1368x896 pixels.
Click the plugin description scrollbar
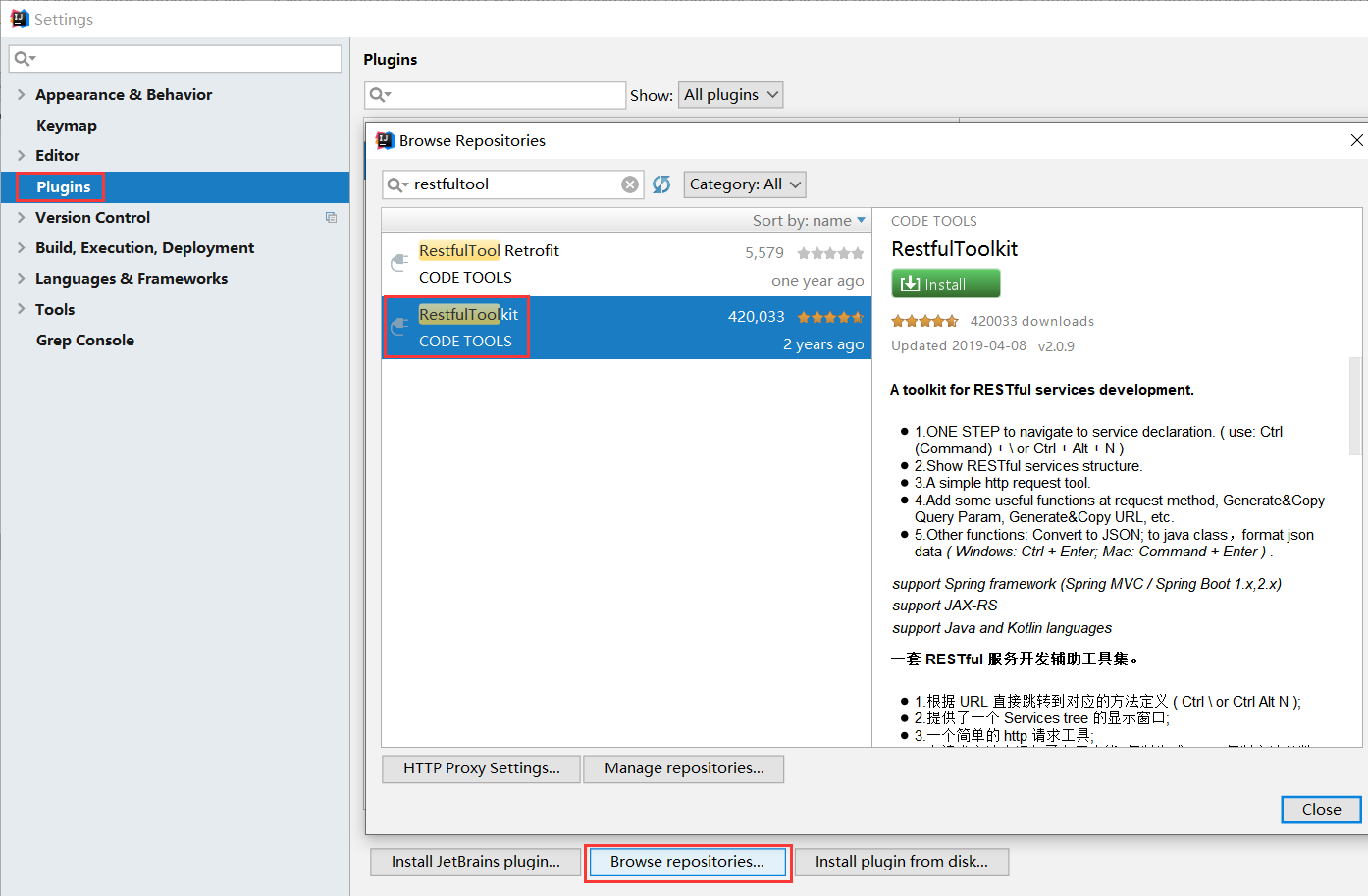(1355, 407)
